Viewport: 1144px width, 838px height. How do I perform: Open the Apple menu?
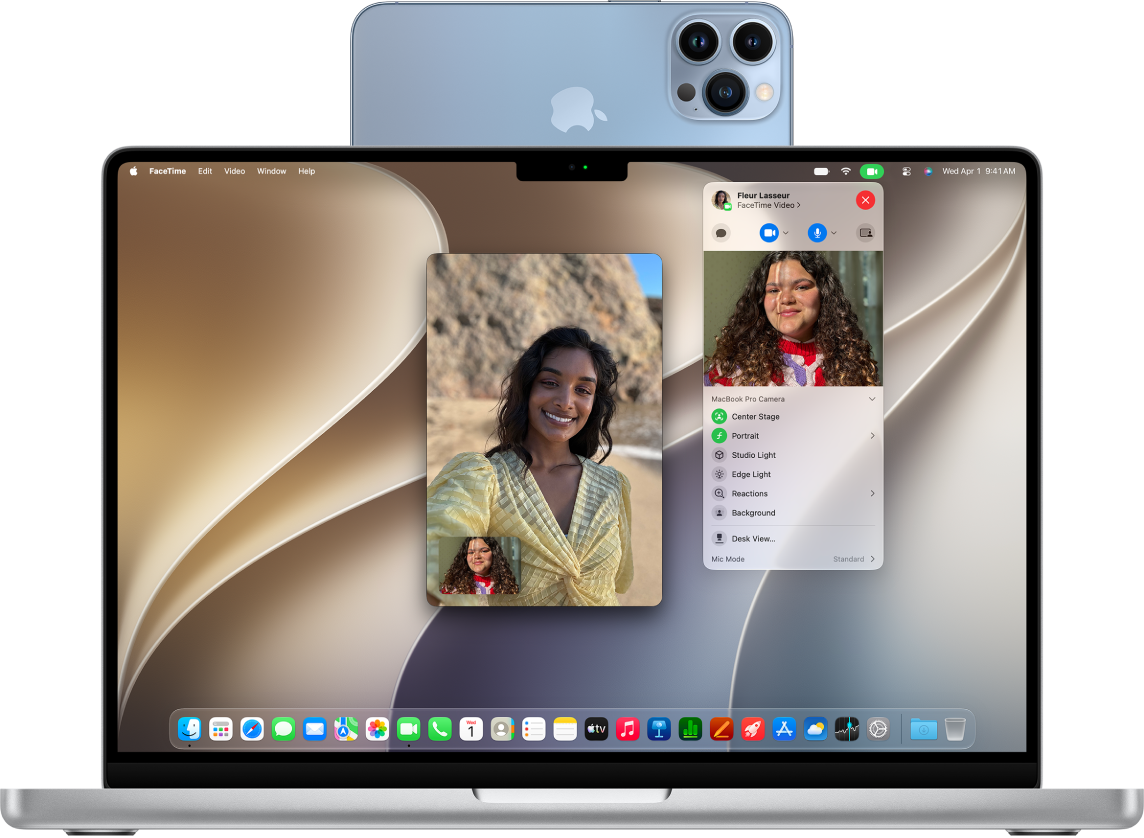[x=134, y=171]
